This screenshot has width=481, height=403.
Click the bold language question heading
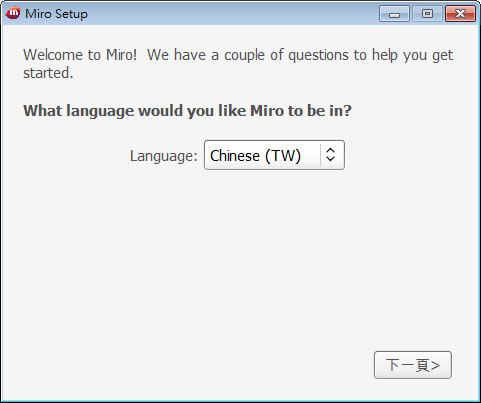[x=187, y=111]
